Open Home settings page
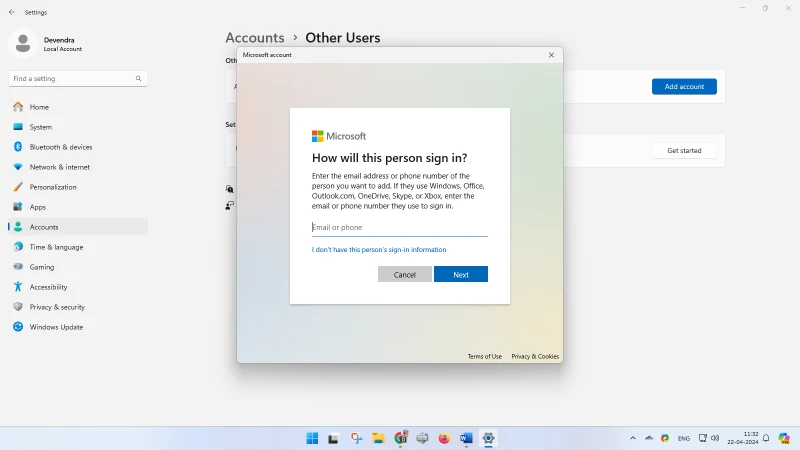The image size is (800, 450). click(x=78, y=107)
